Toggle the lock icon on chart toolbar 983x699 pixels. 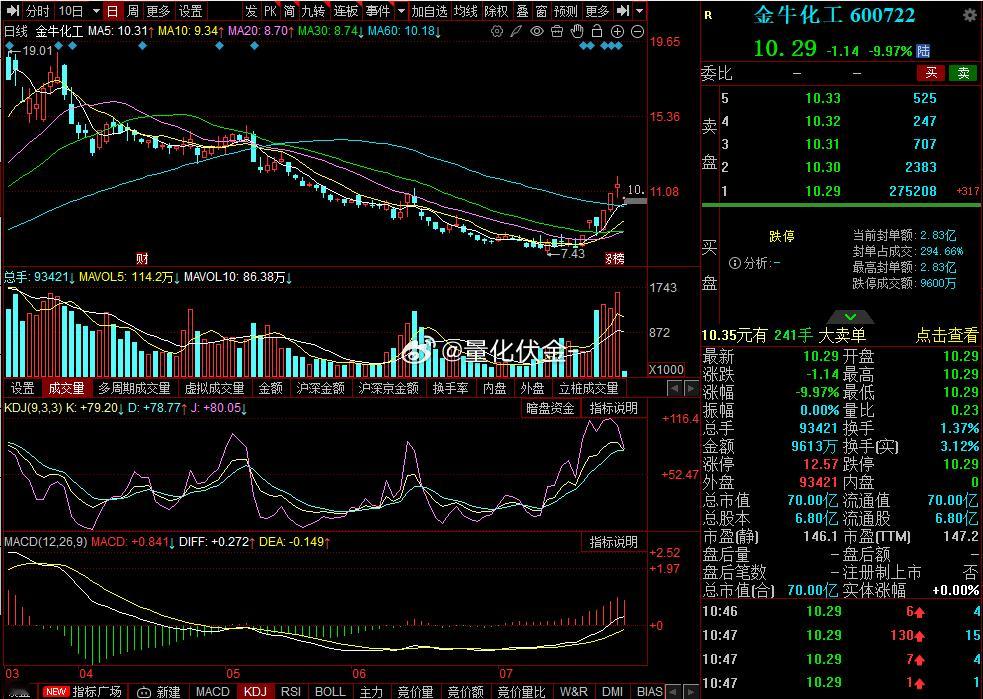pos(597,31)
